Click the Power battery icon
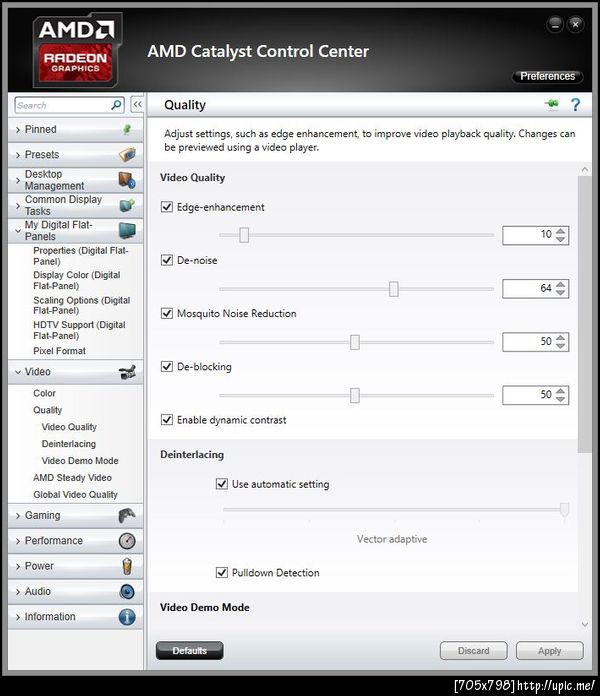This screenshot has height=696, width=600. (x=127, y=566)
